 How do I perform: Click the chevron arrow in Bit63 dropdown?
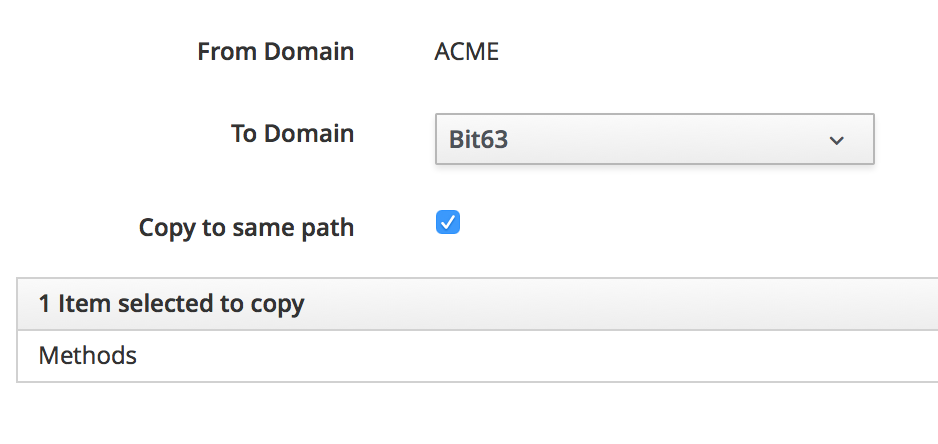(837, 140)
